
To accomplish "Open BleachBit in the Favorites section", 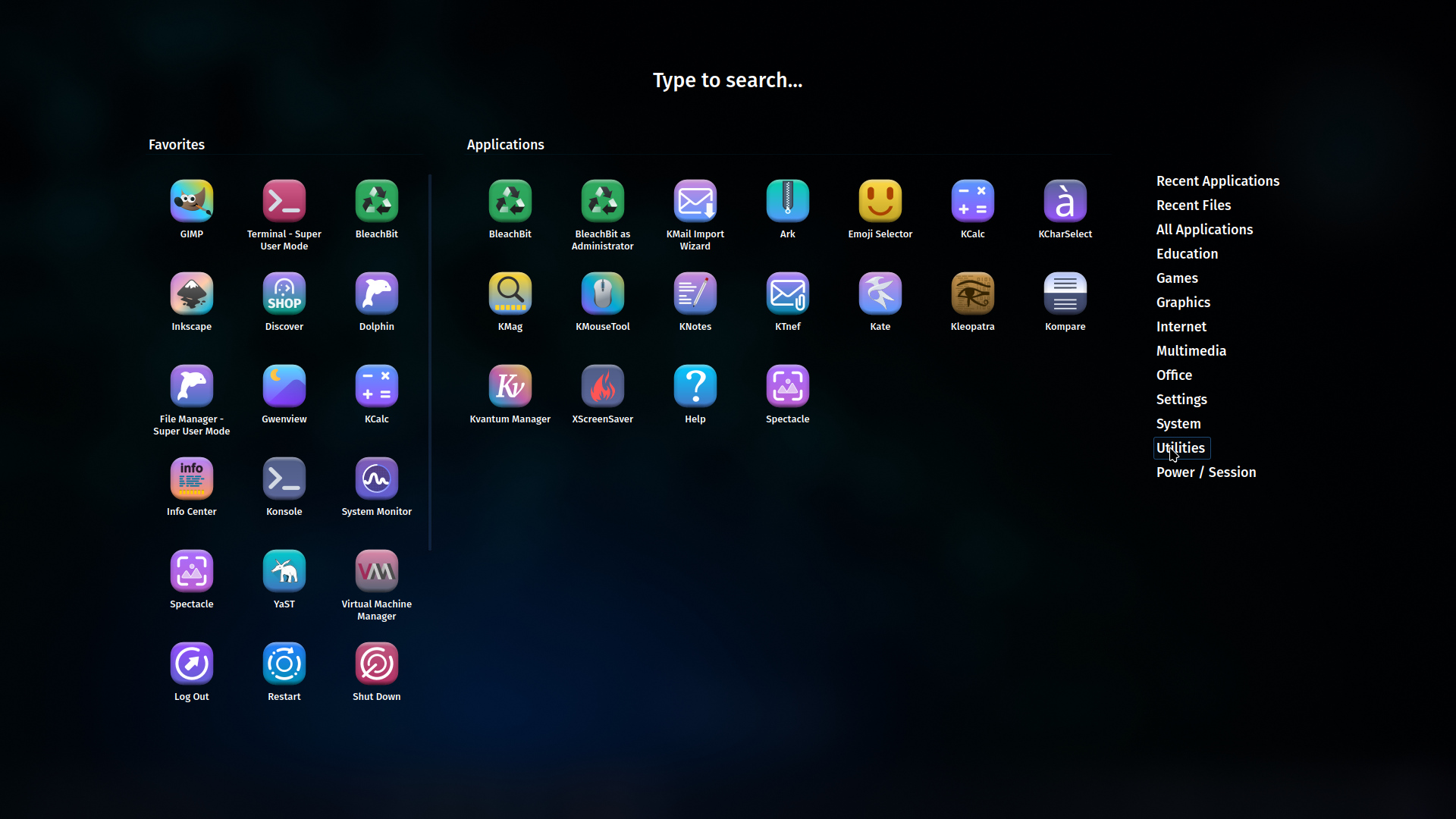I will point(377,201).
